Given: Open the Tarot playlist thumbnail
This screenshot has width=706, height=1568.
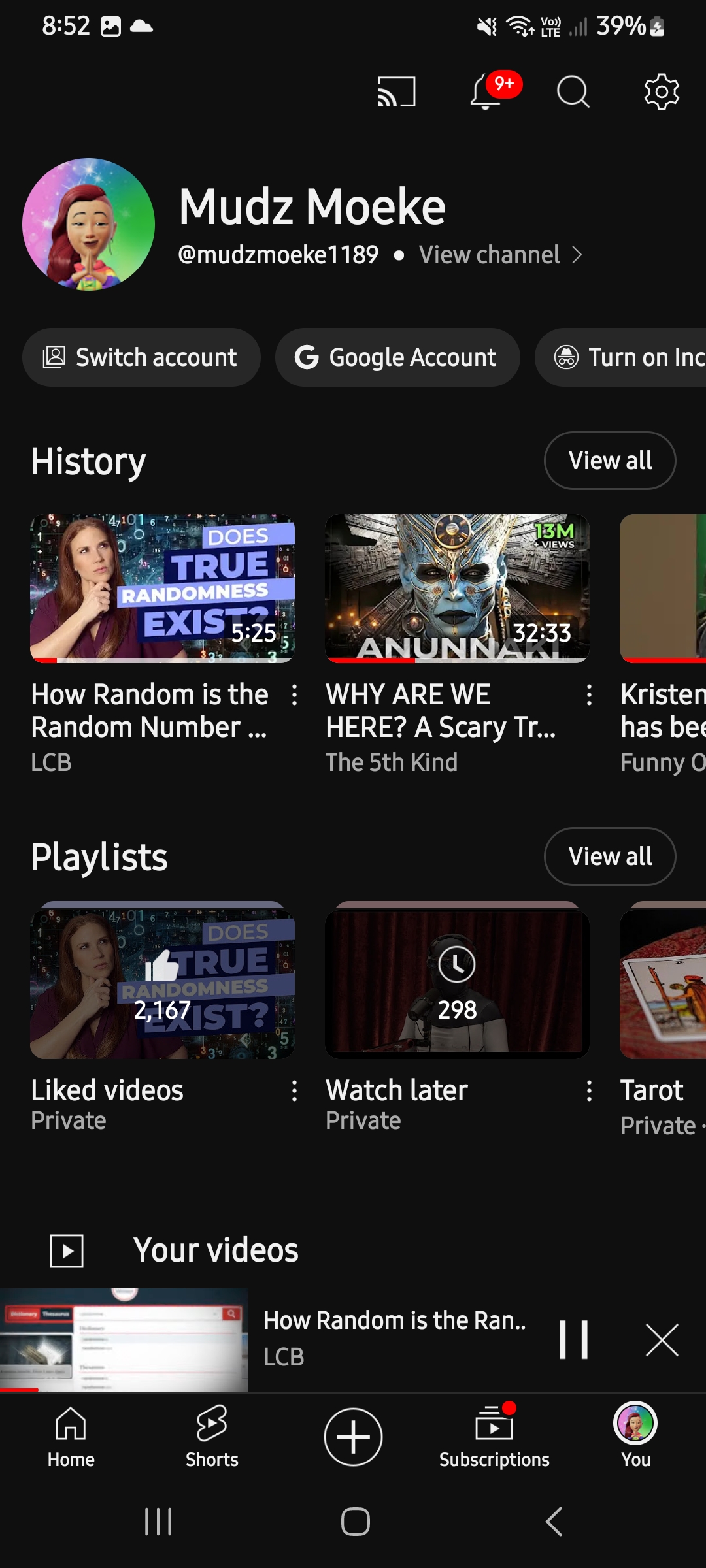Looking at the screenshot, I should coord(663,984).
